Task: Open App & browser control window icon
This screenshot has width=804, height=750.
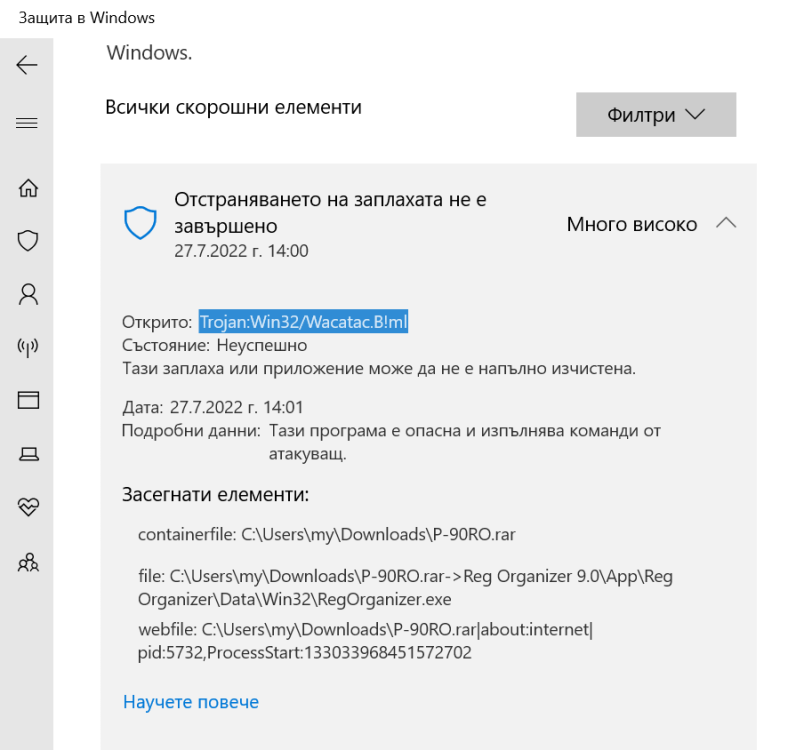Action: 28,400
